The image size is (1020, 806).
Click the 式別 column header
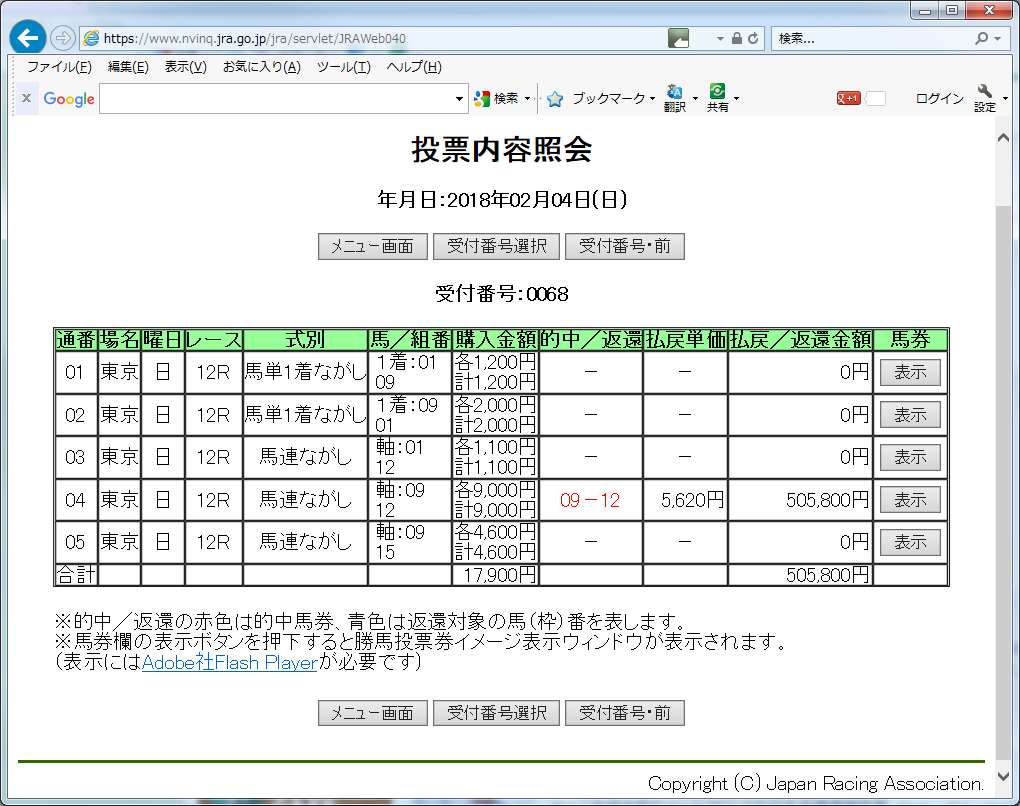click(305, 340)
